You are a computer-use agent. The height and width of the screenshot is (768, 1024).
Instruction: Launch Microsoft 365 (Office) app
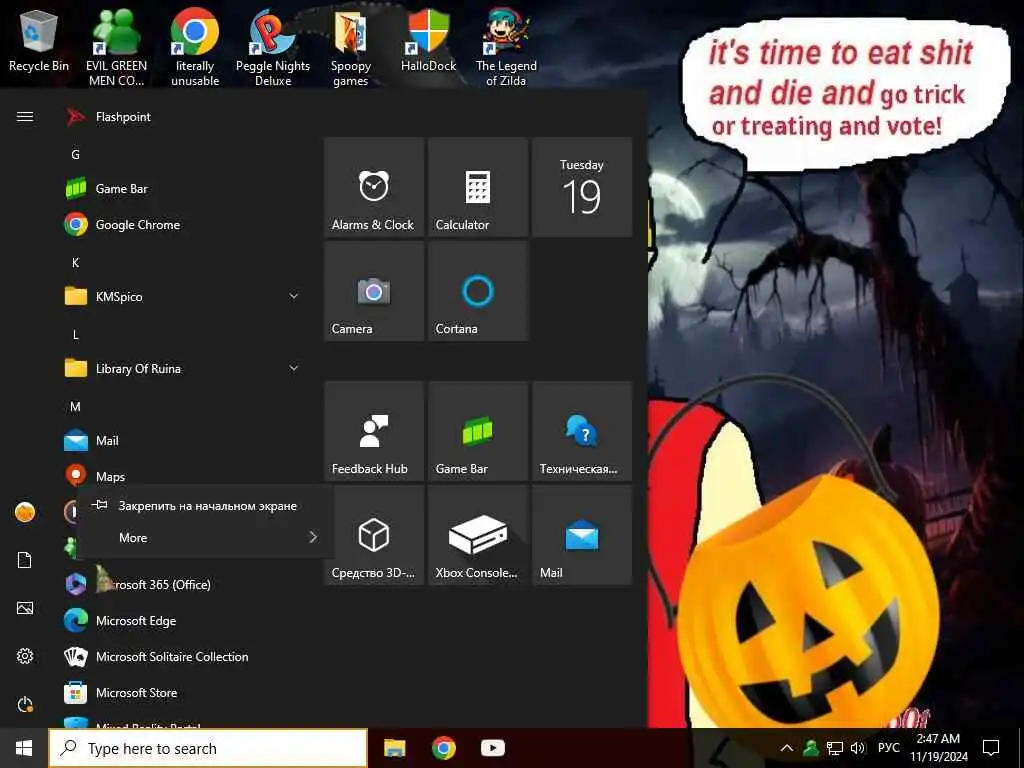point(182,584)
